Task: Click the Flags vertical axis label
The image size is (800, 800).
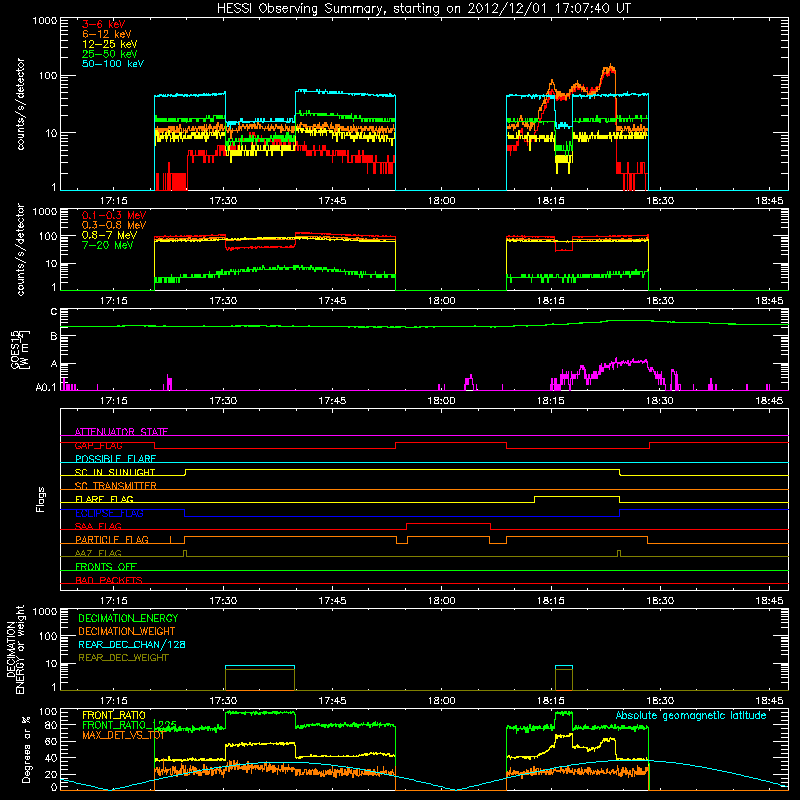Action: (41, 499)
